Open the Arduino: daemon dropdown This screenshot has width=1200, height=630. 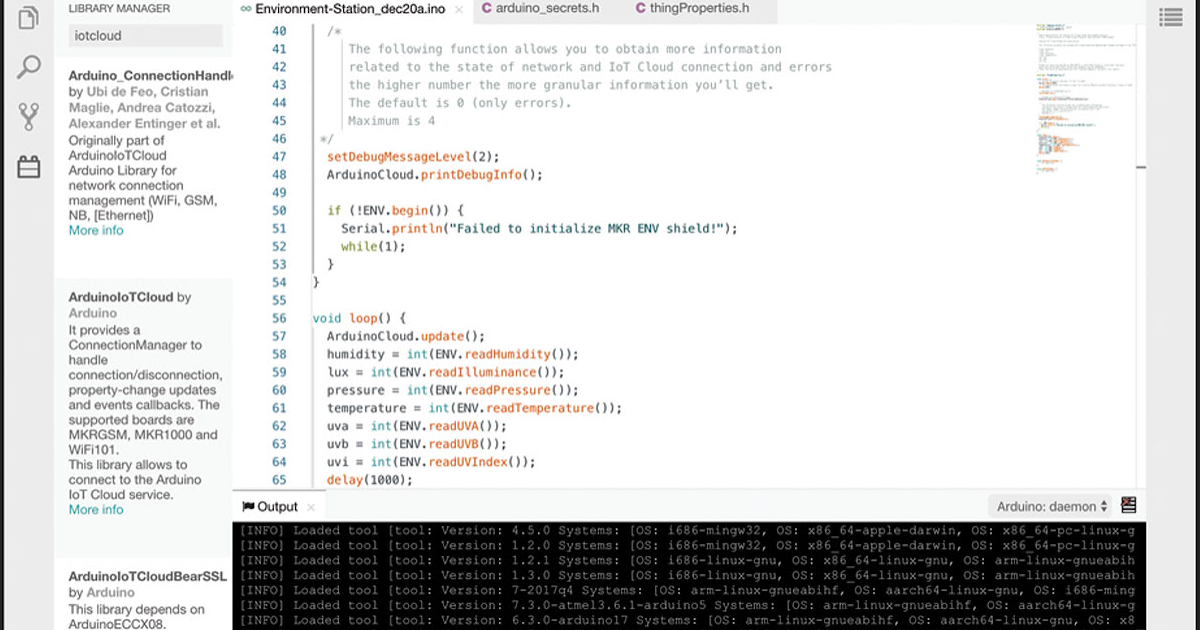pos(1049,506)
